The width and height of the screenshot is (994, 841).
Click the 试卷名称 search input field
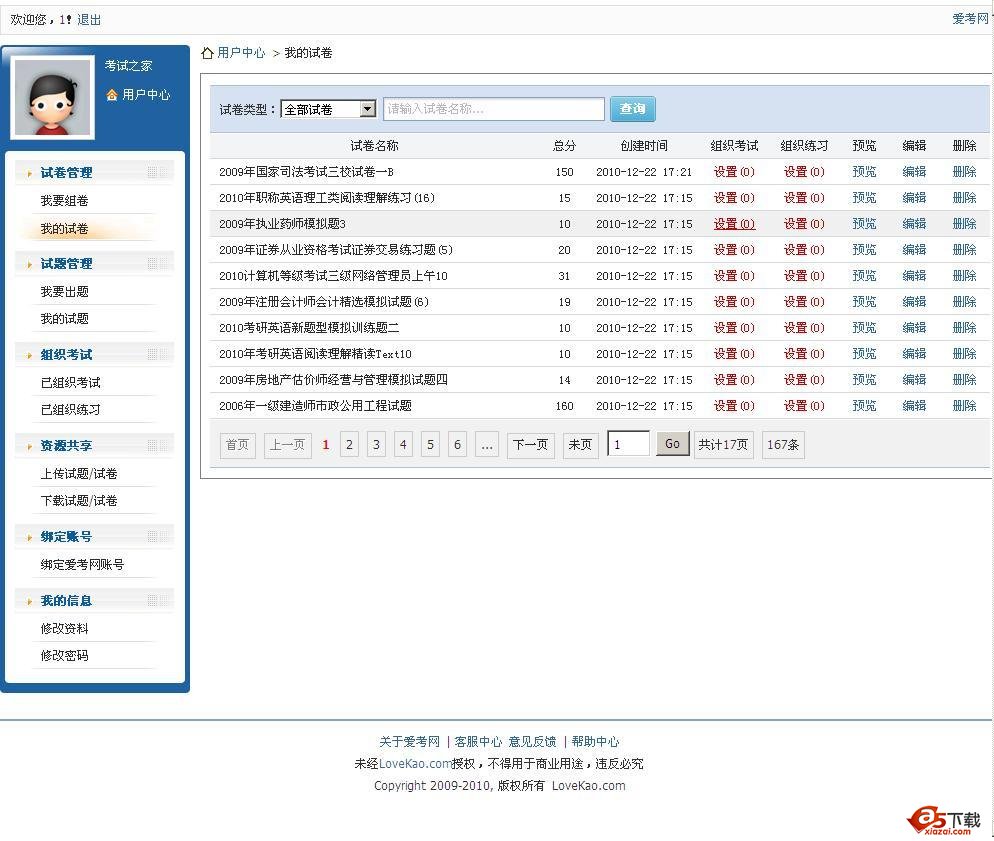493,109
